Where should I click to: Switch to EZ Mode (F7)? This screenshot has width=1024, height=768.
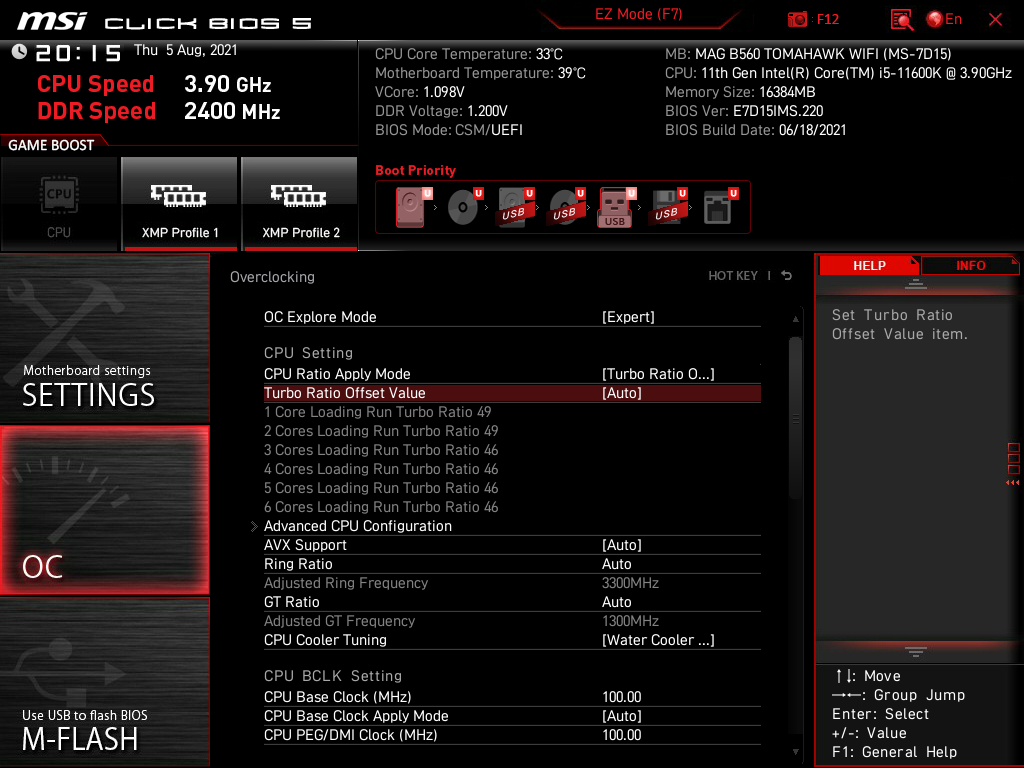pos(639,14)
